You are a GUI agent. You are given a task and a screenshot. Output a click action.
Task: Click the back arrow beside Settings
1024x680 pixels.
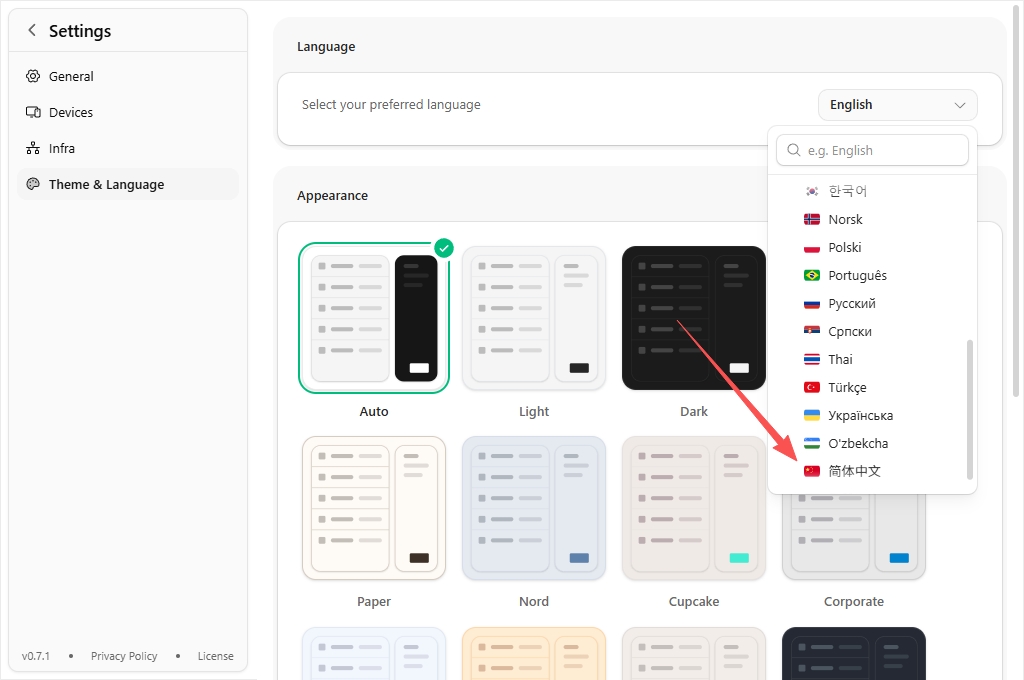[x=31, y=30]
